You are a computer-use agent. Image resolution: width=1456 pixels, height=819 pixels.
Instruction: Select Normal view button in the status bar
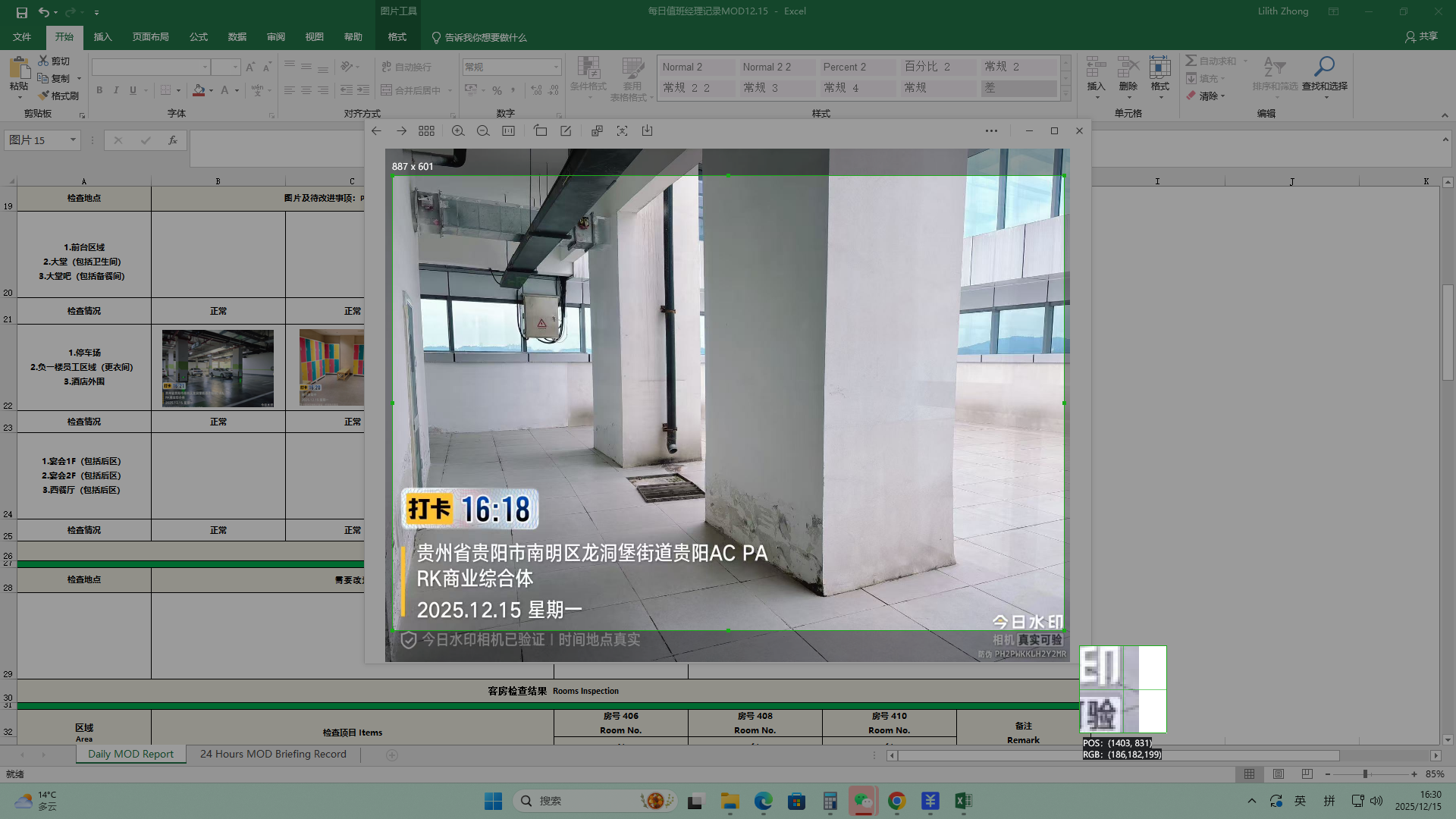tap(1249, 774)
